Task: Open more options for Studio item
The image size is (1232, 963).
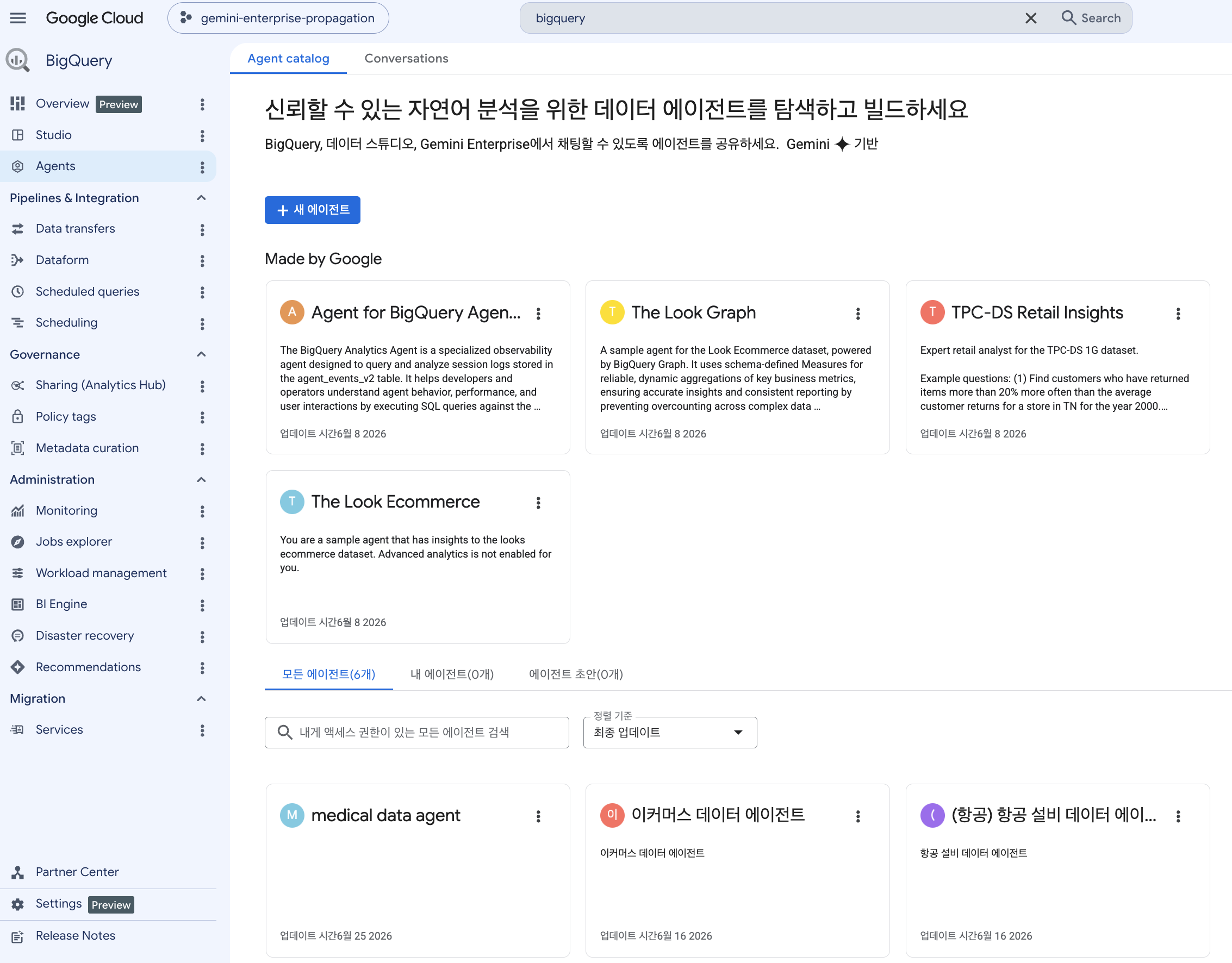Action: (x=202, y=135)
